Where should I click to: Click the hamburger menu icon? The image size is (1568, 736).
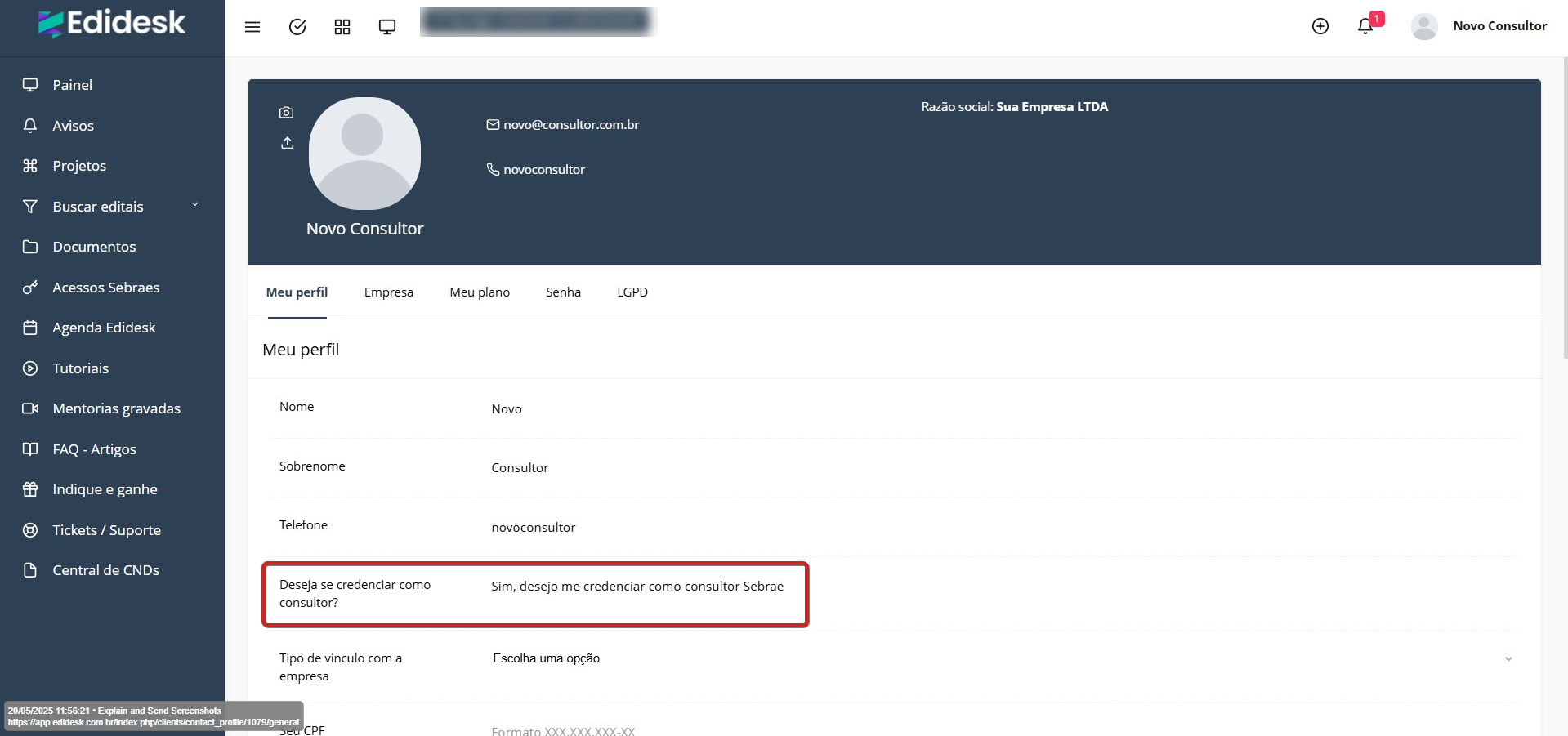252,27
